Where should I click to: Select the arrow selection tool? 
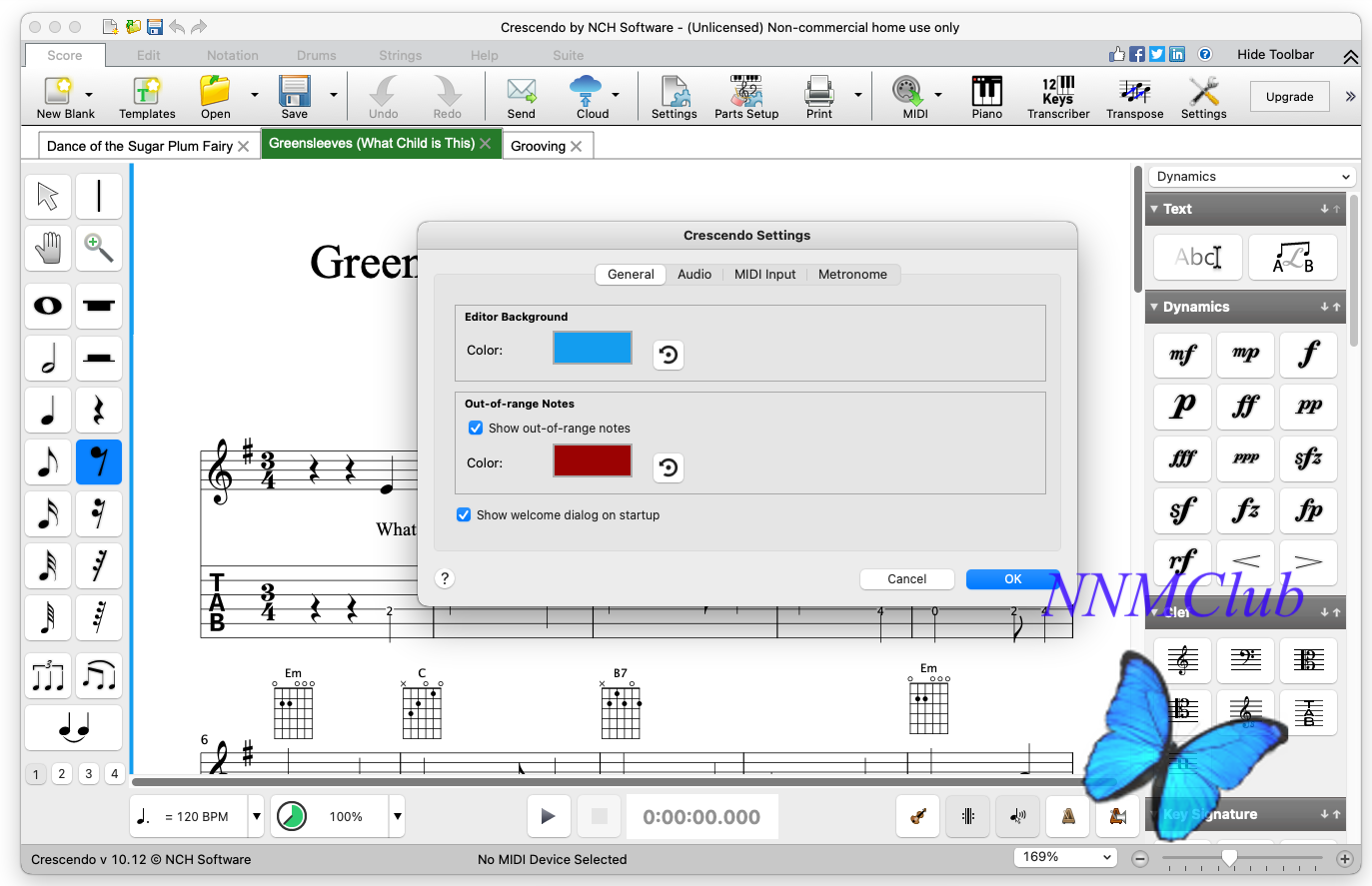pyautogui.click(x=48, y=196)
